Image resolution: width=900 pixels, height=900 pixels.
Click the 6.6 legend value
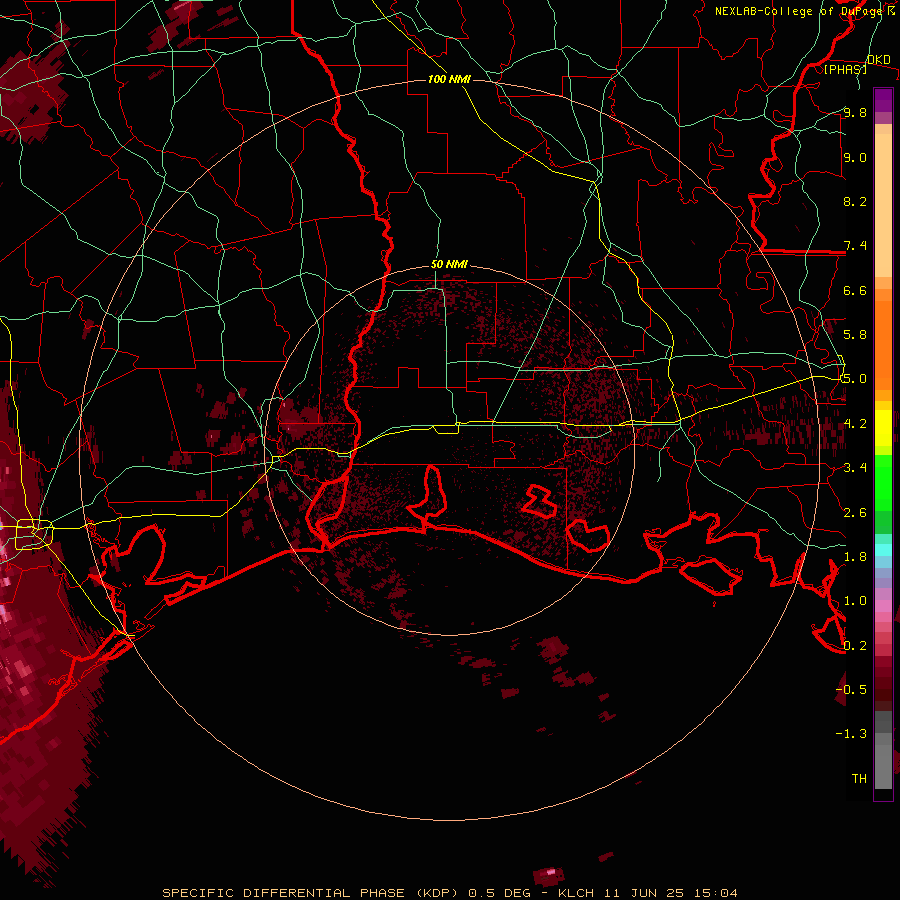(855, 290)
